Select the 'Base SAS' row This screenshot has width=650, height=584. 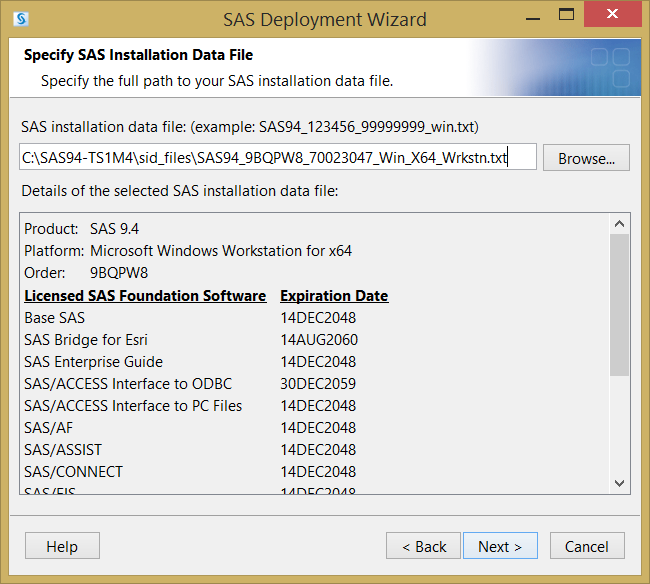(x=54, y=318)
